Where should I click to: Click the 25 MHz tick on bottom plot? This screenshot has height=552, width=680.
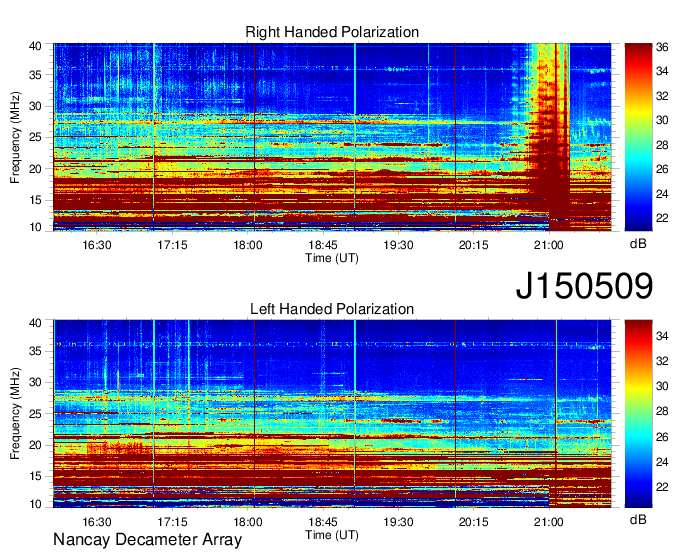pos(35,414)
